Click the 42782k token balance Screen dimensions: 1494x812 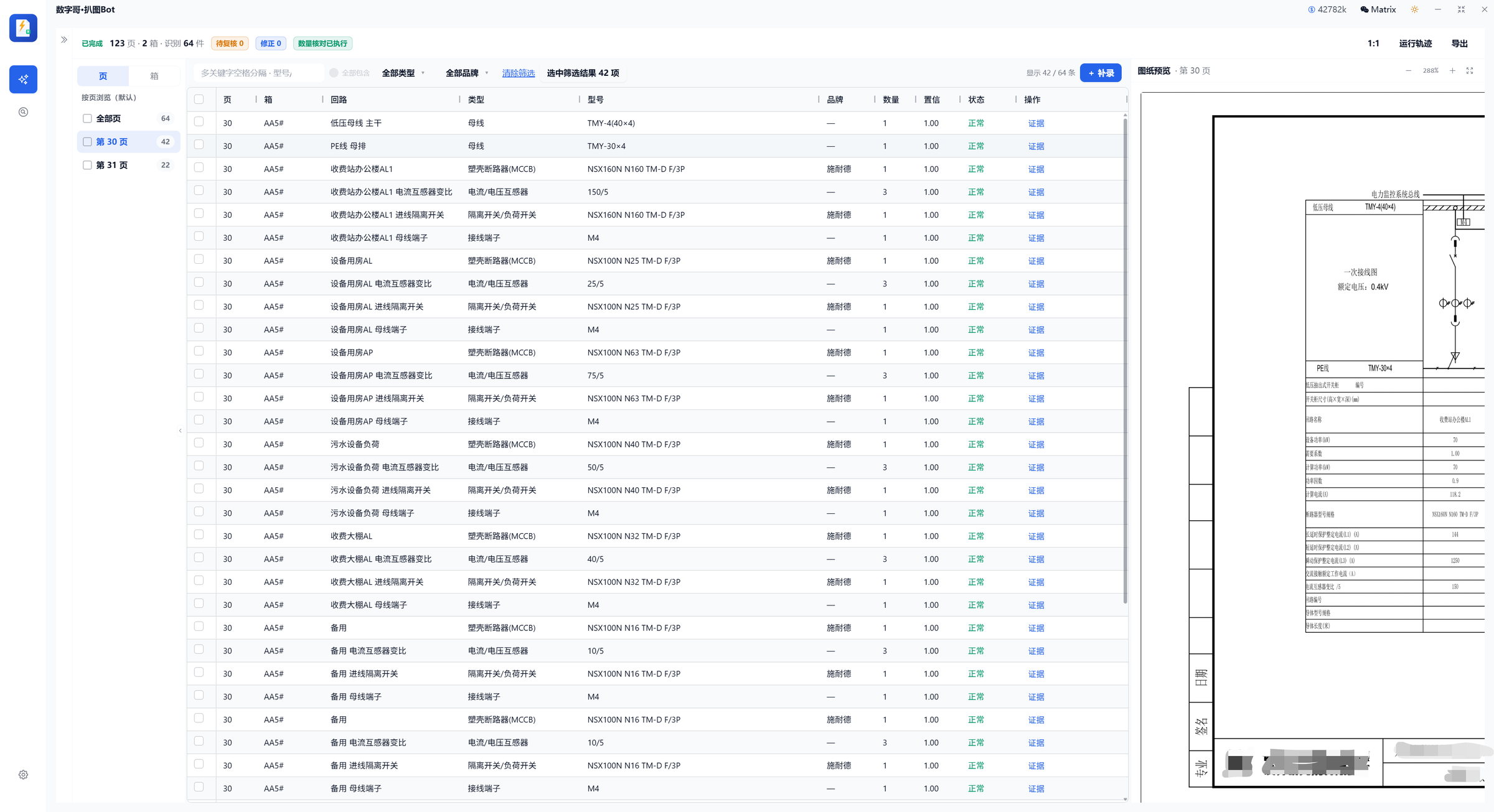[1327, 9]
